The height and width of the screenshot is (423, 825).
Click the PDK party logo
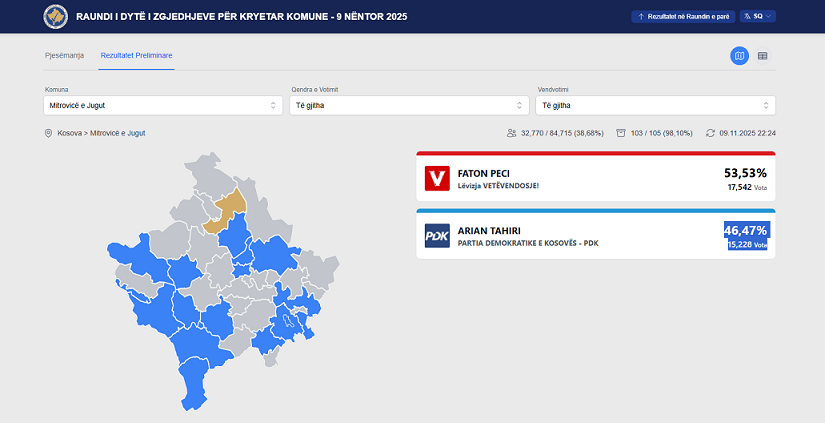tap(437, 236)
